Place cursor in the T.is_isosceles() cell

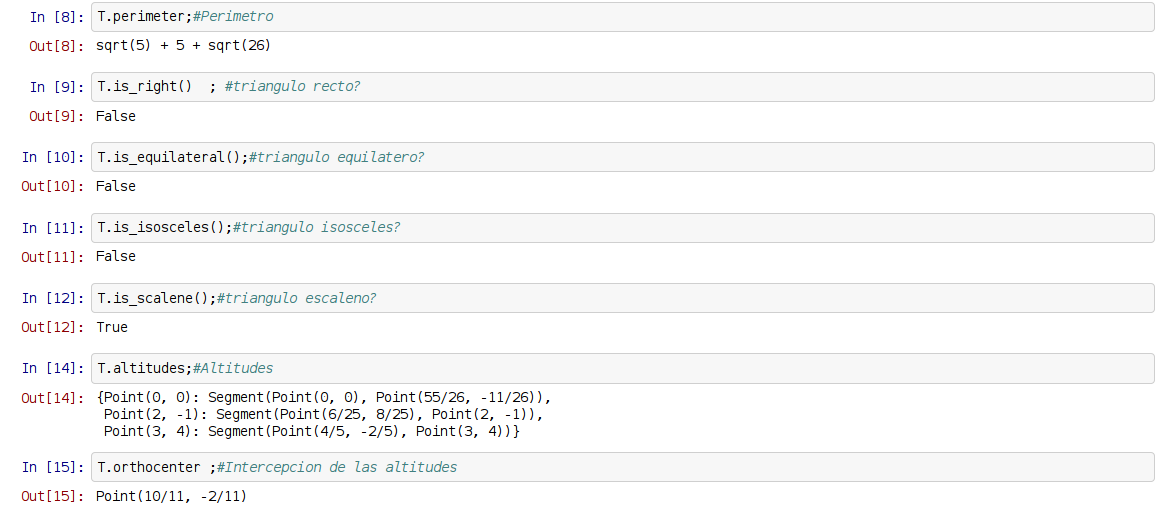pos(620,227)
